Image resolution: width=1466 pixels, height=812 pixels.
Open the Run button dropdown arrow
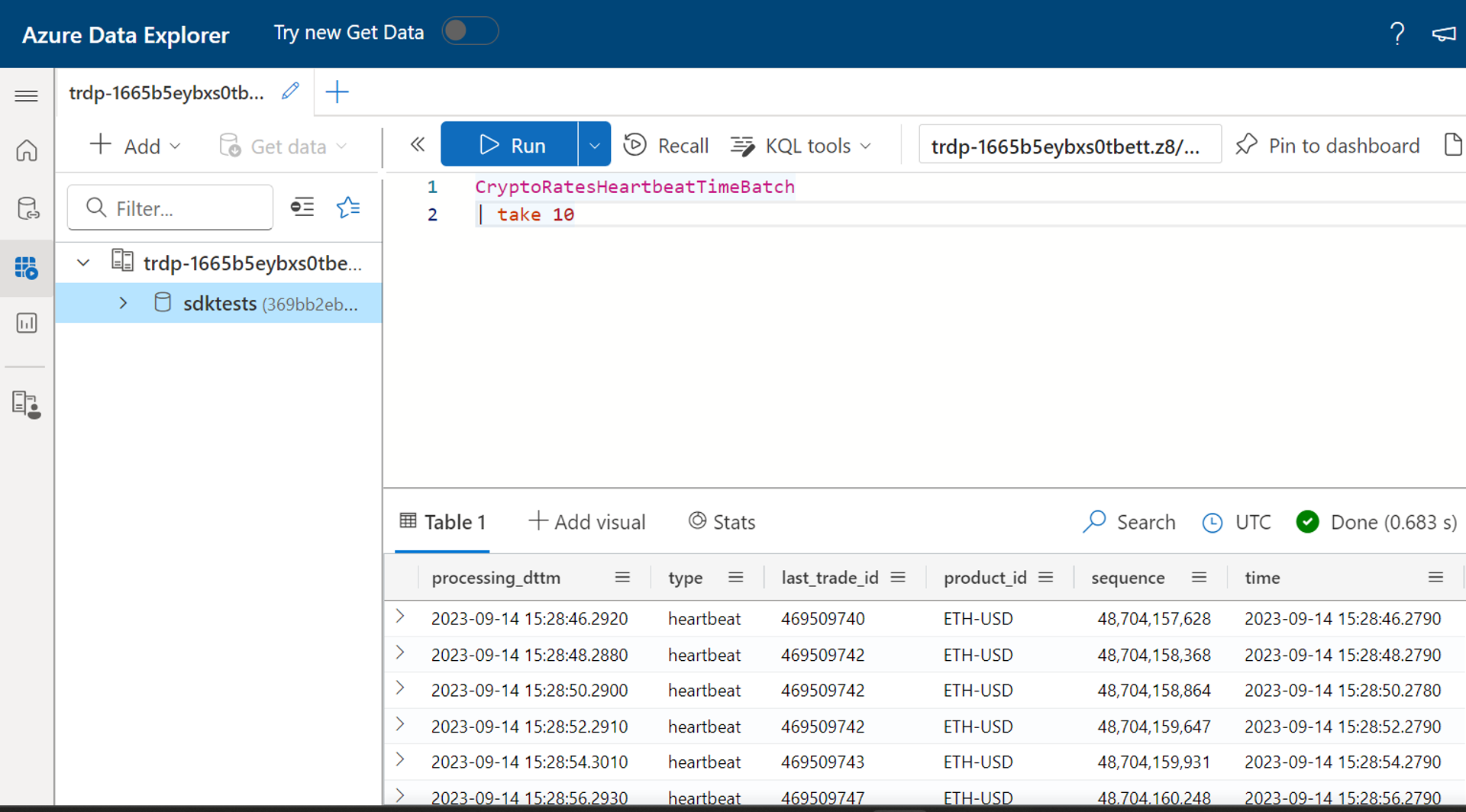point(594,145)
